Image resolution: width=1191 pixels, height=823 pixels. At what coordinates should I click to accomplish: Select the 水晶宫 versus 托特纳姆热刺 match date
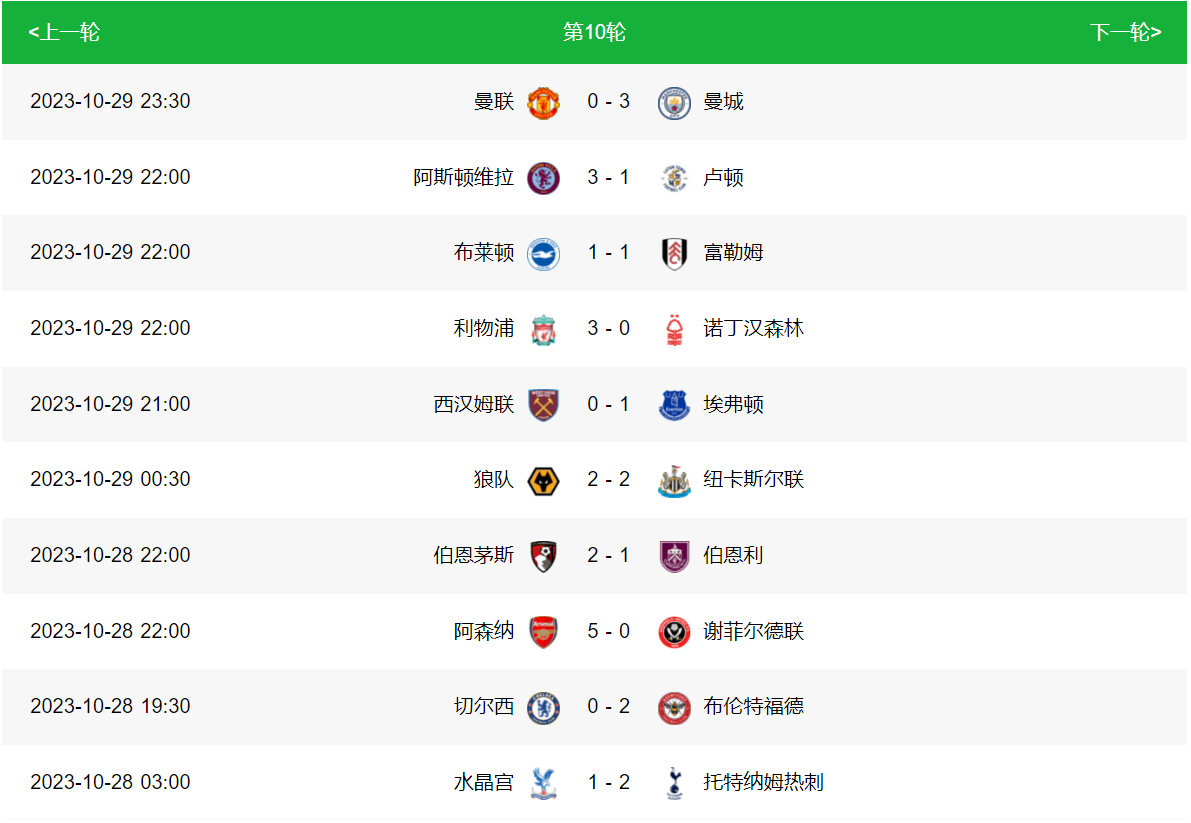pyautogui.click(x=110, y=782)
